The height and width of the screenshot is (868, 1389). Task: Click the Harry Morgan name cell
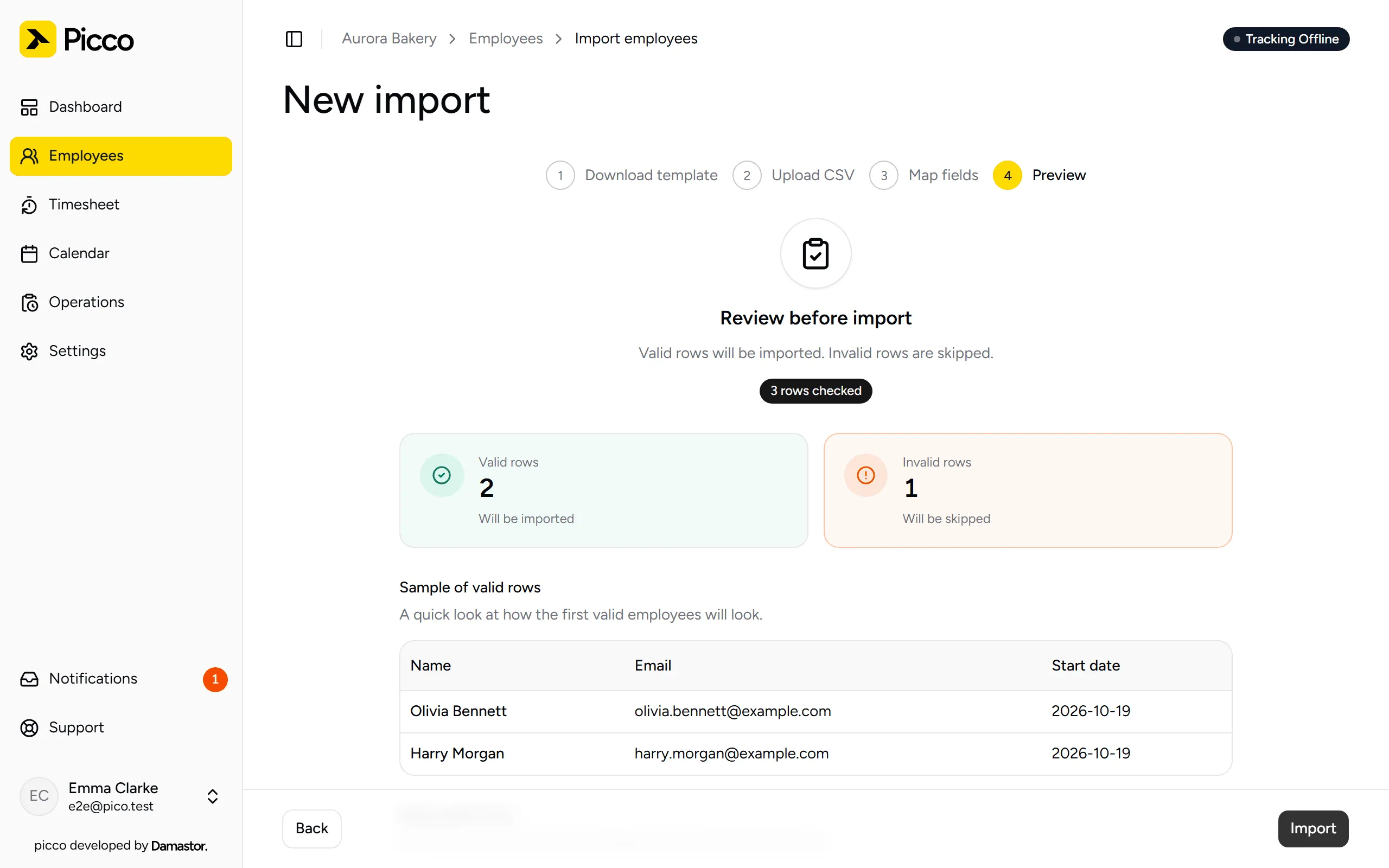click(457, 754)
